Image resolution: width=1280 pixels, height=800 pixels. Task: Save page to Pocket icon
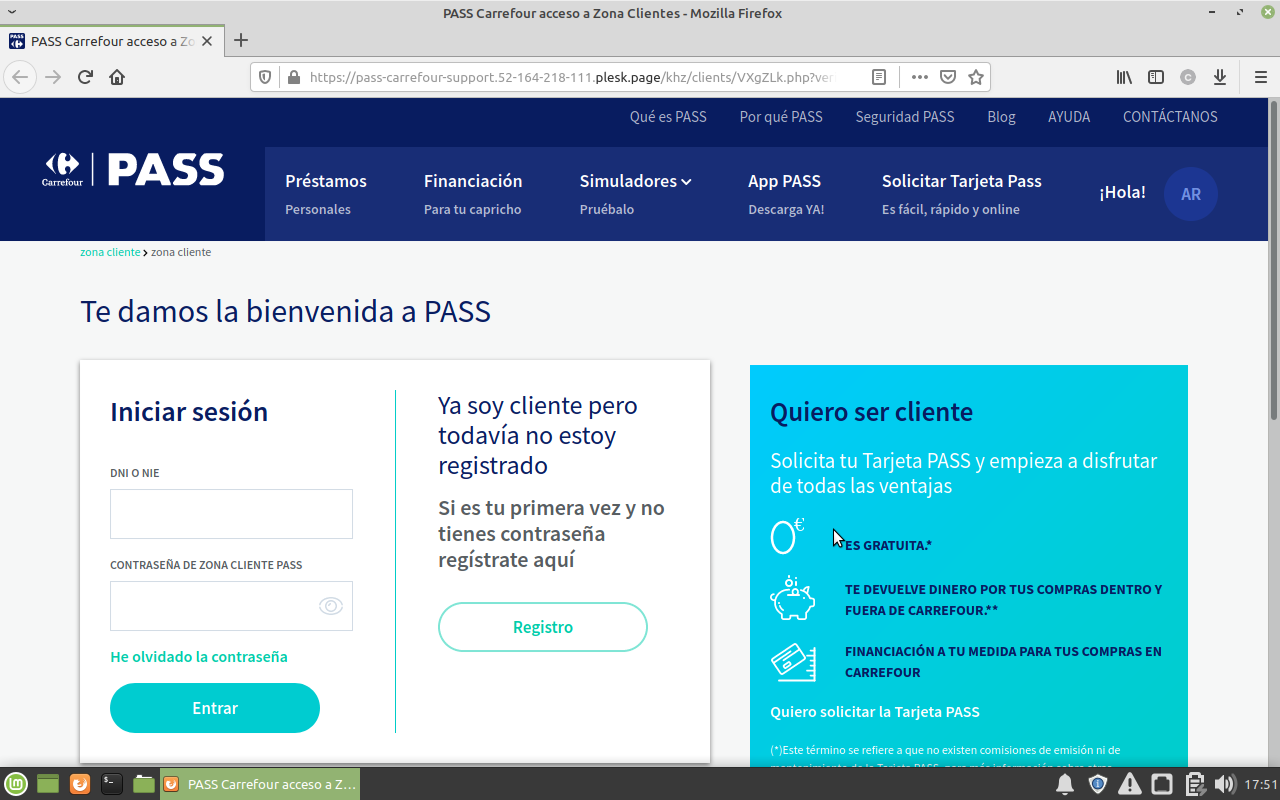click(948, 77)
